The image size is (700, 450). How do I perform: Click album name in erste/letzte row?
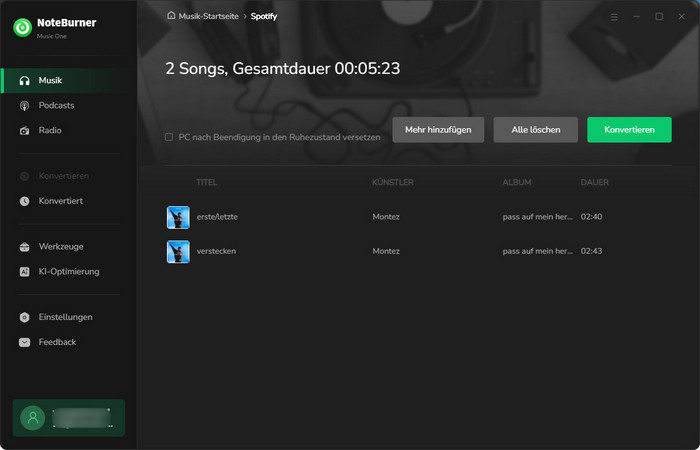[538, 217]
